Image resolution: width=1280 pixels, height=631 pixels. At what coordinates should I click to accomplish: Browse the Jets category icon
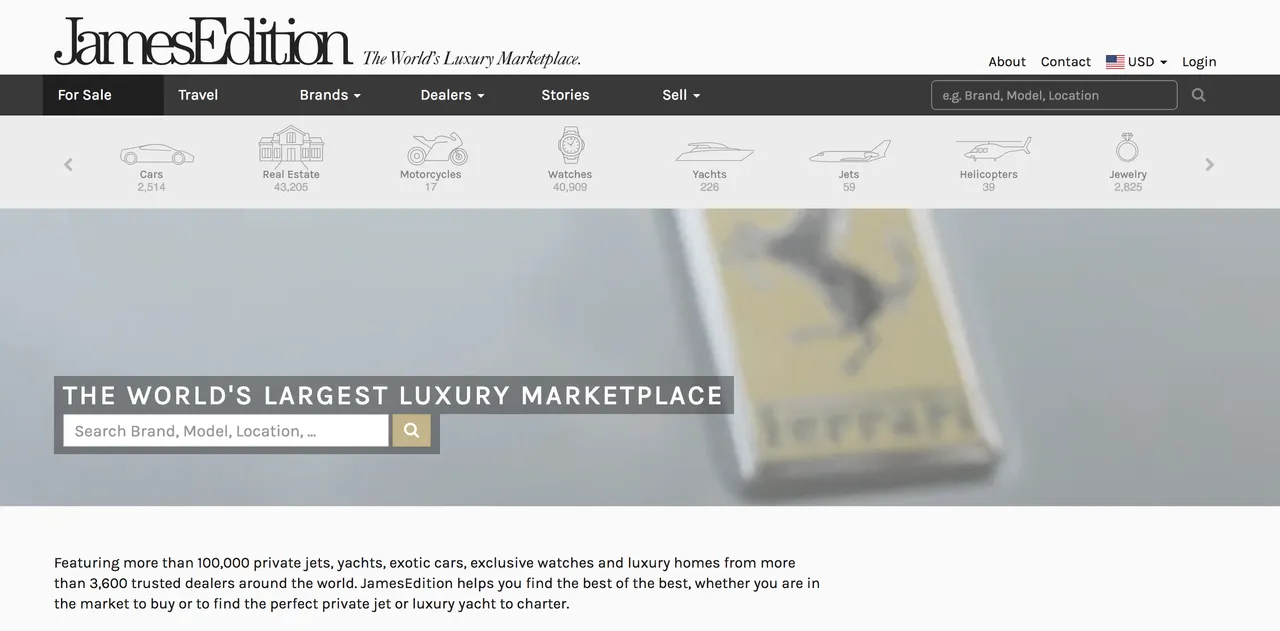(x=849, y=152)
